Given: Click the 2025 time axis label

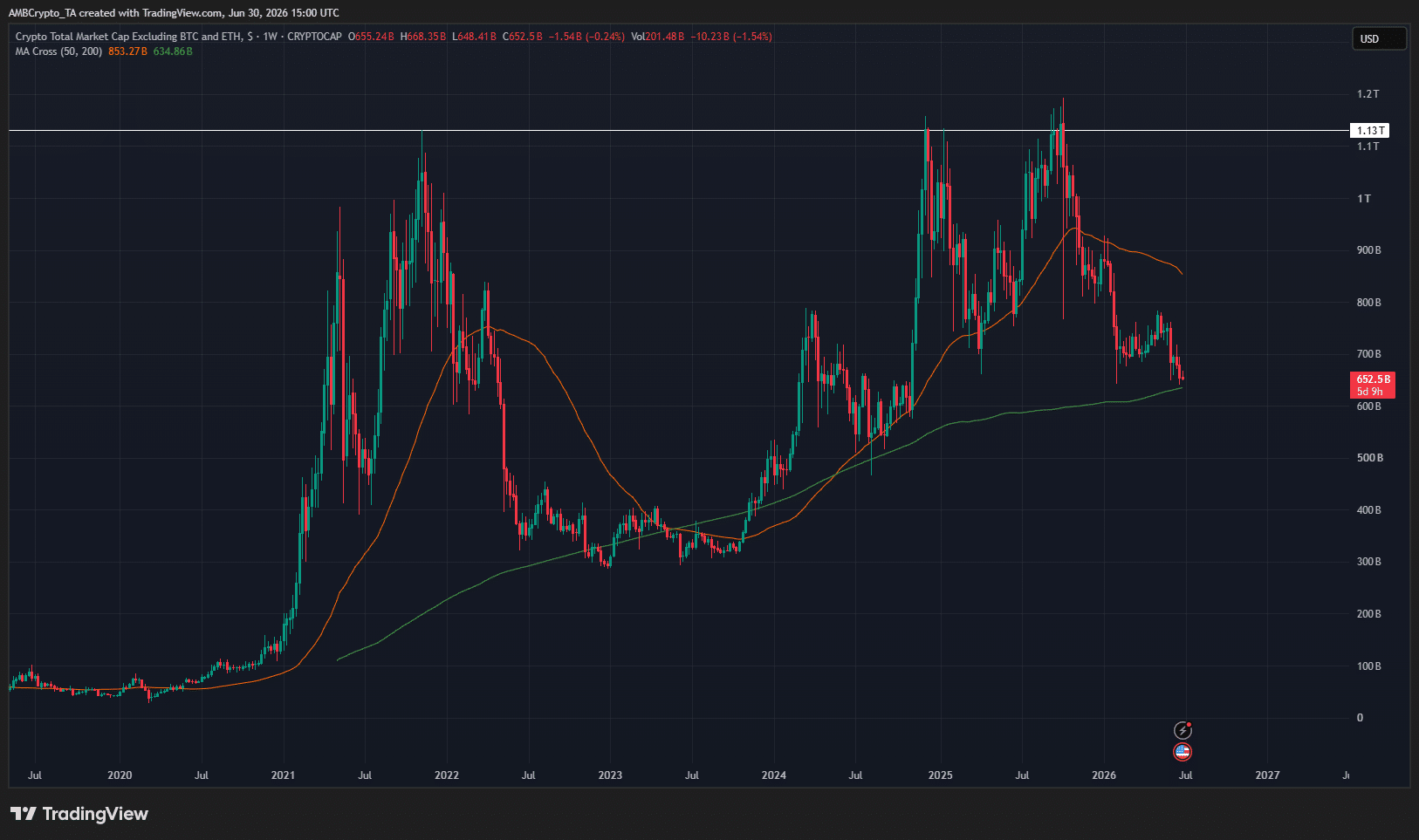Looking at the screenshot, I should (941, 775).
